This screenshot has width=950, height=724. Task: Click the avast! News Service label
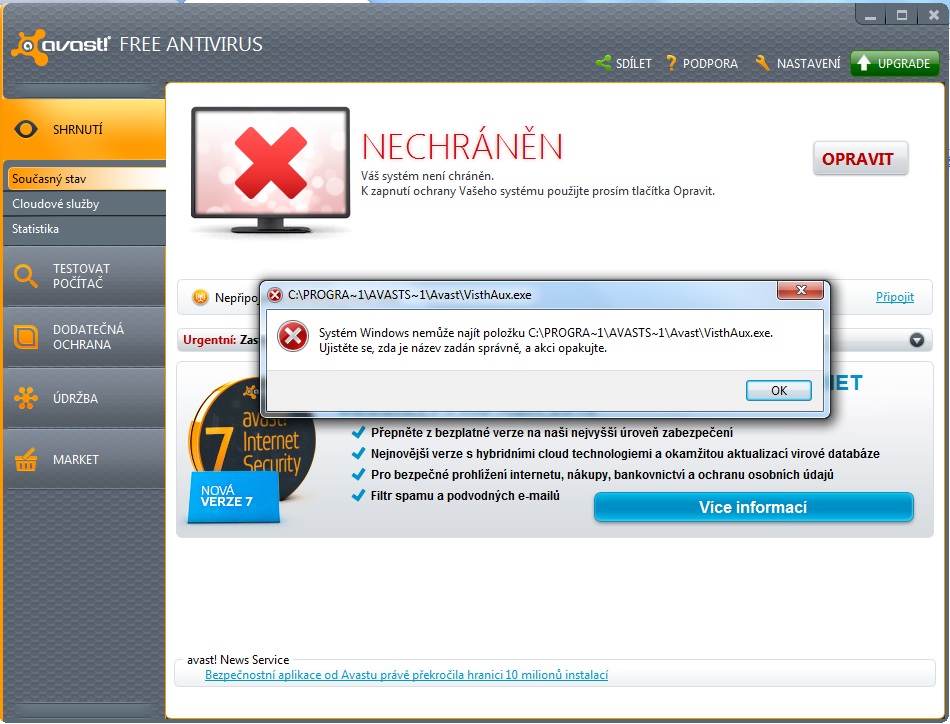238,660
